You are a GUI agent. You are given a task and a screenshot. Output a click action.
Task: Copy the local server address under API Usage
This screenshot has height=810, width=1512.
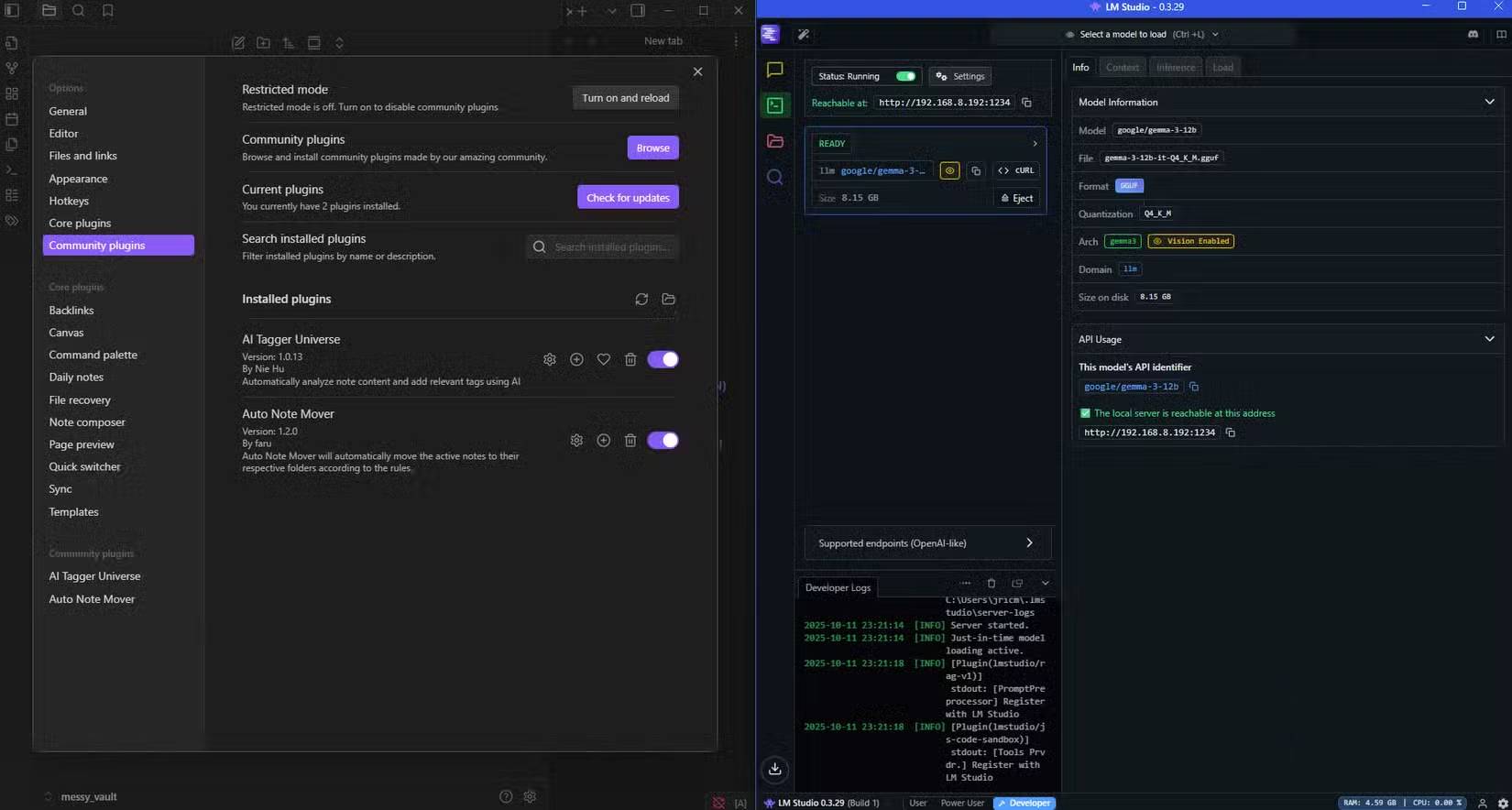1231,432
